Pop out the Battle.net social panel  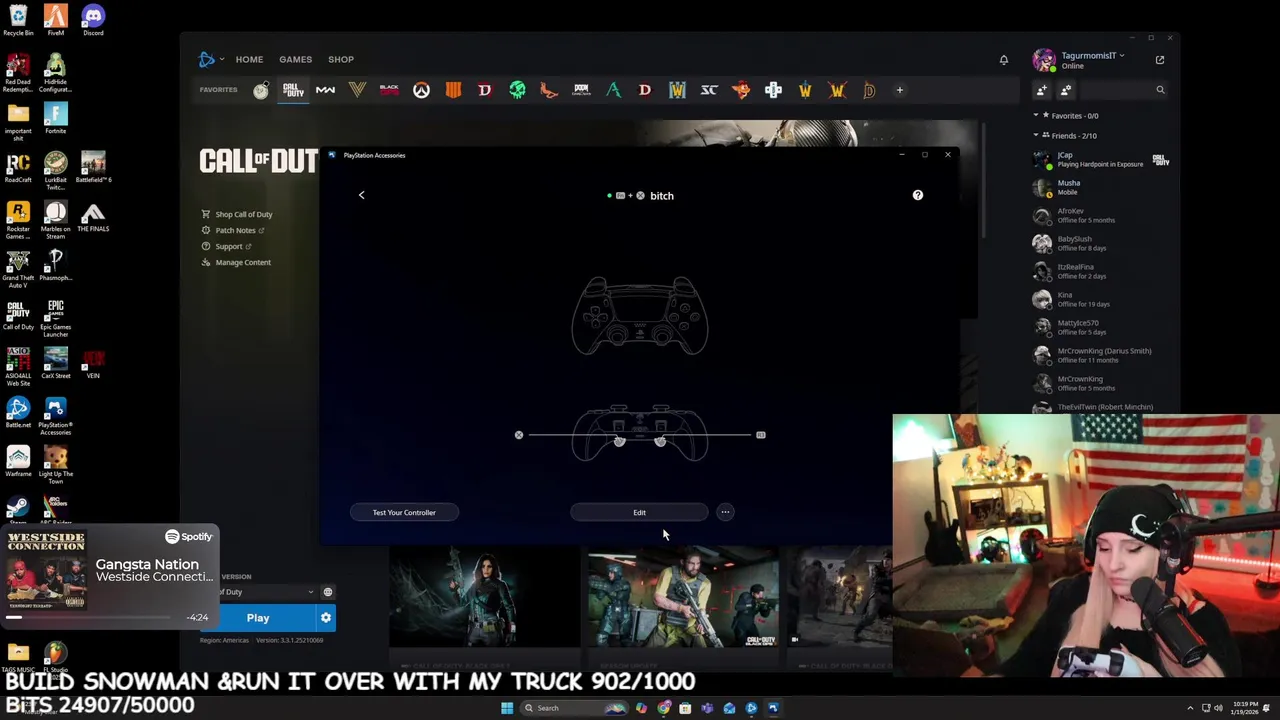coord(1160,60)
